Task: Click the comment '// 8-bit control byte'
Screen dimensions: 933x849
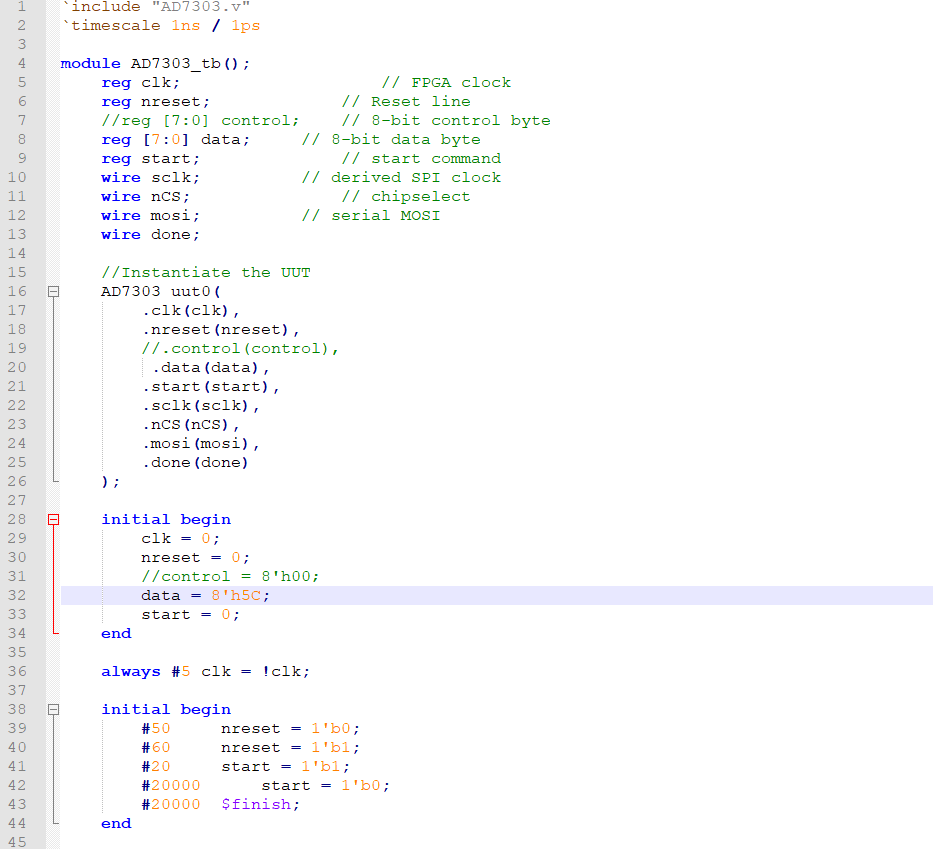Action: 446,121
